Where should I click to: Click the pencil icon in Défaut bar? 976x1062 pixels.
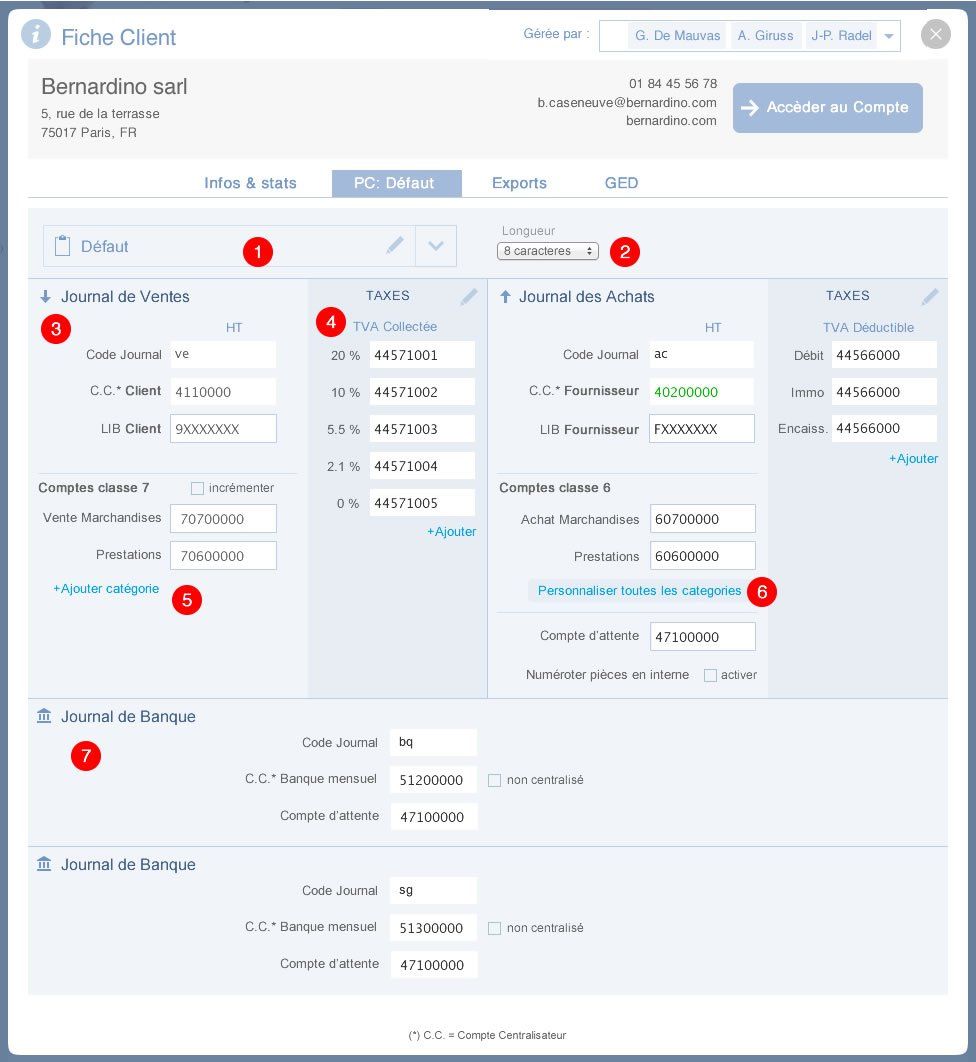(395, 245)
